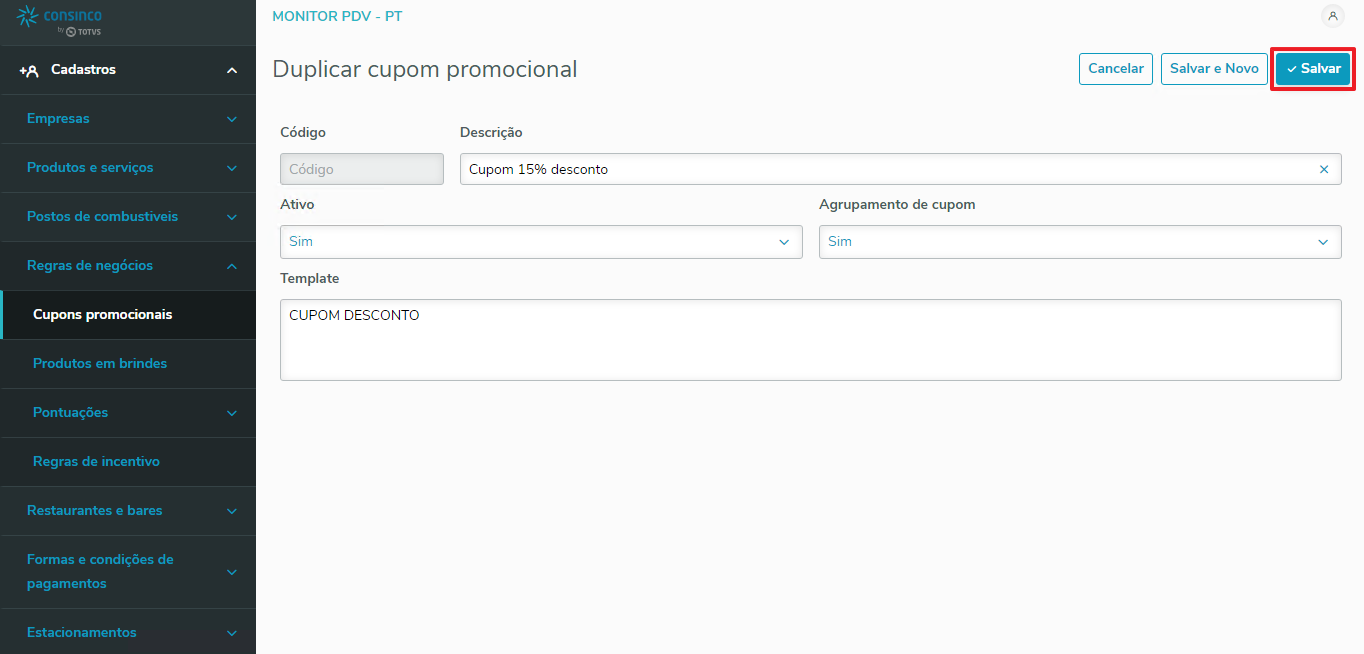The image size is (1364, 654).
Task: Click the Cancelar button
Action: [x=1116, y=69]
